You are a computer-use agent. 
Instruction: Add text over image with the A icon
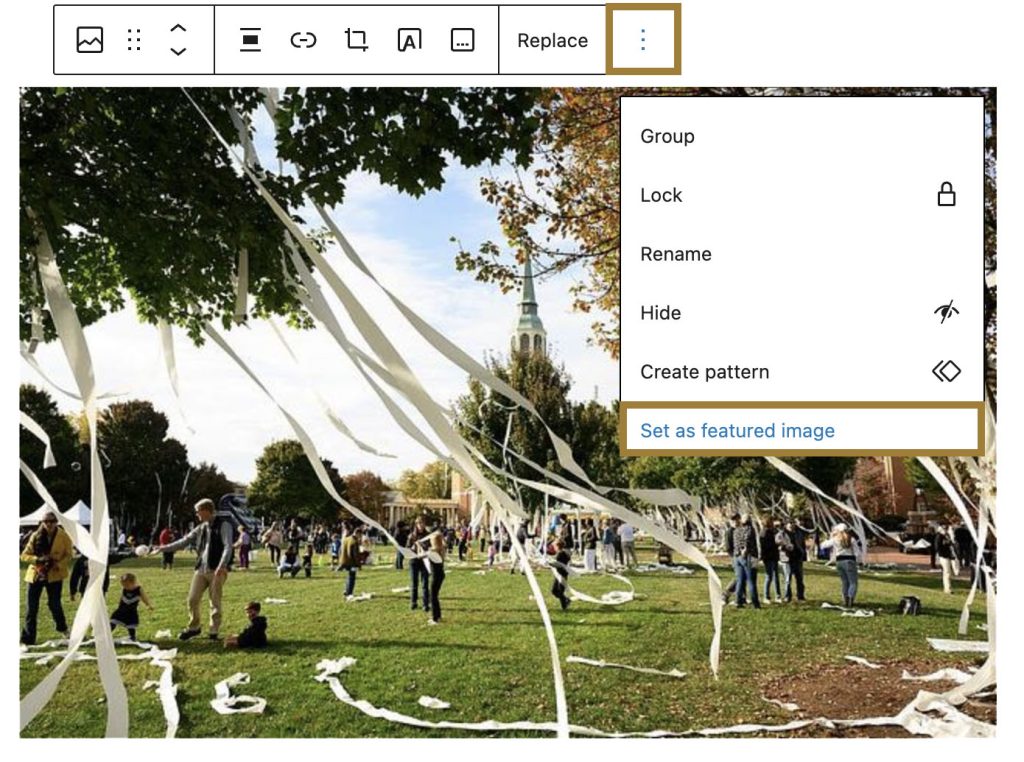(x=409, y=40)
